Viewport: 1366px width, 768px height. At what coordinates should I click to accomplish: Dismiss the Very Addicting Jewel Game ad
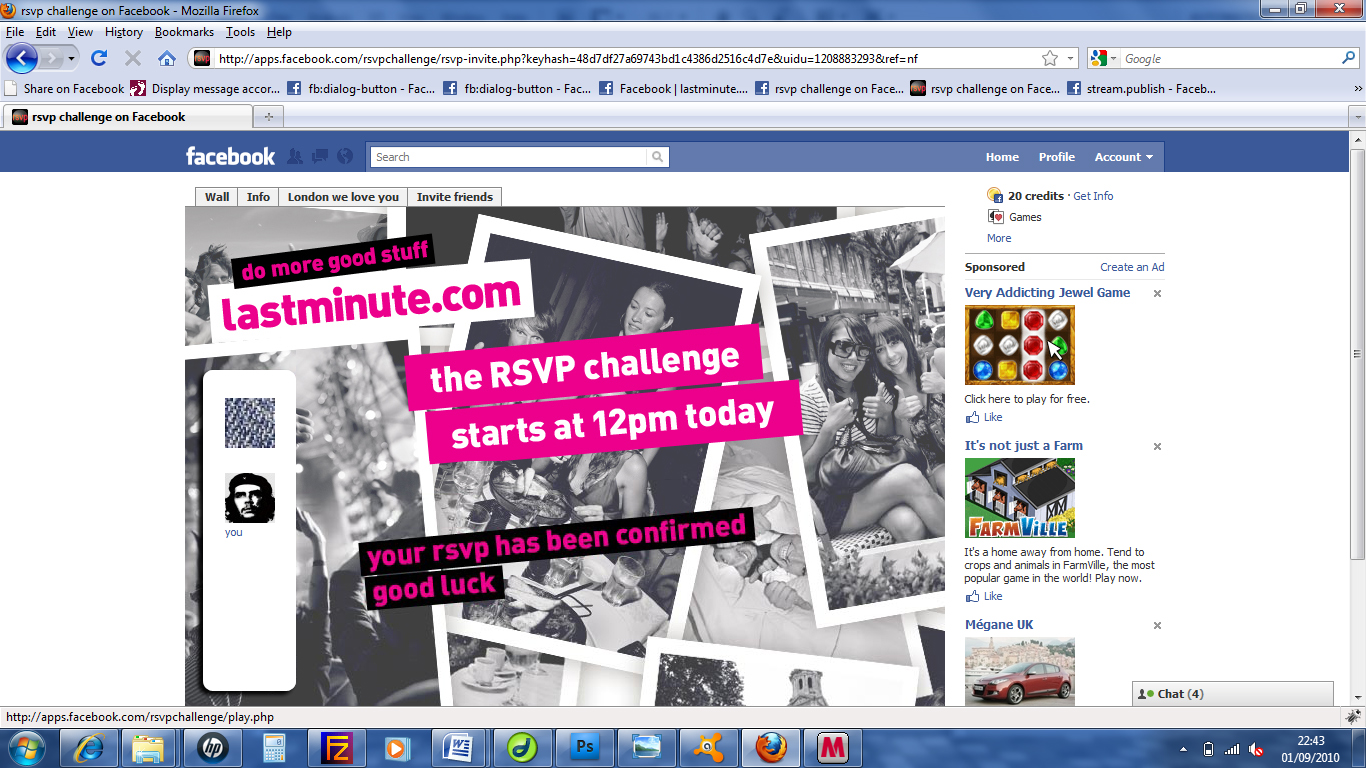coord(1157,293)
